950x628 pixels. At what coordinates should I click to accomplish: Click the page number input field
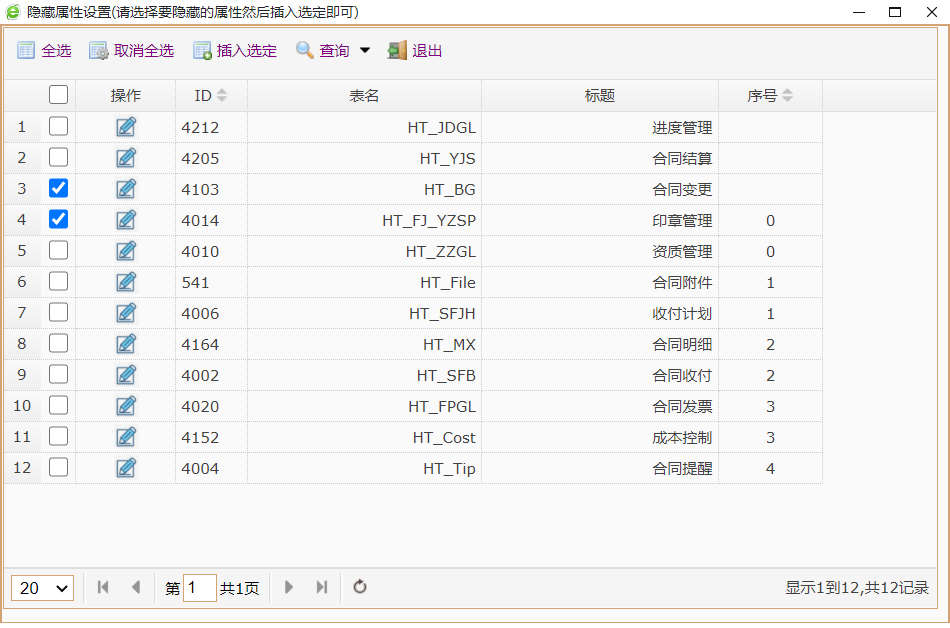[199, 588]
